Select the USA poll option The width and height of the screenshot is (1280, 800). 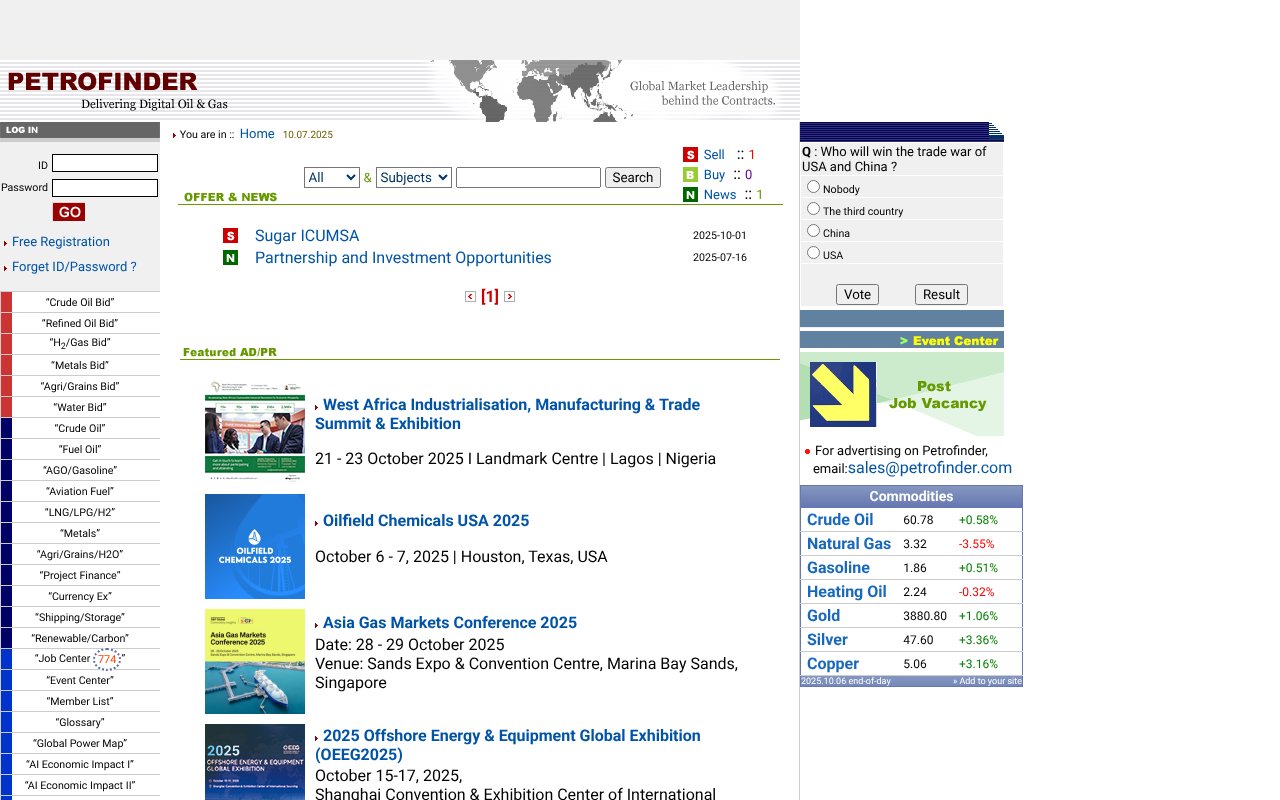click(813, 252)
